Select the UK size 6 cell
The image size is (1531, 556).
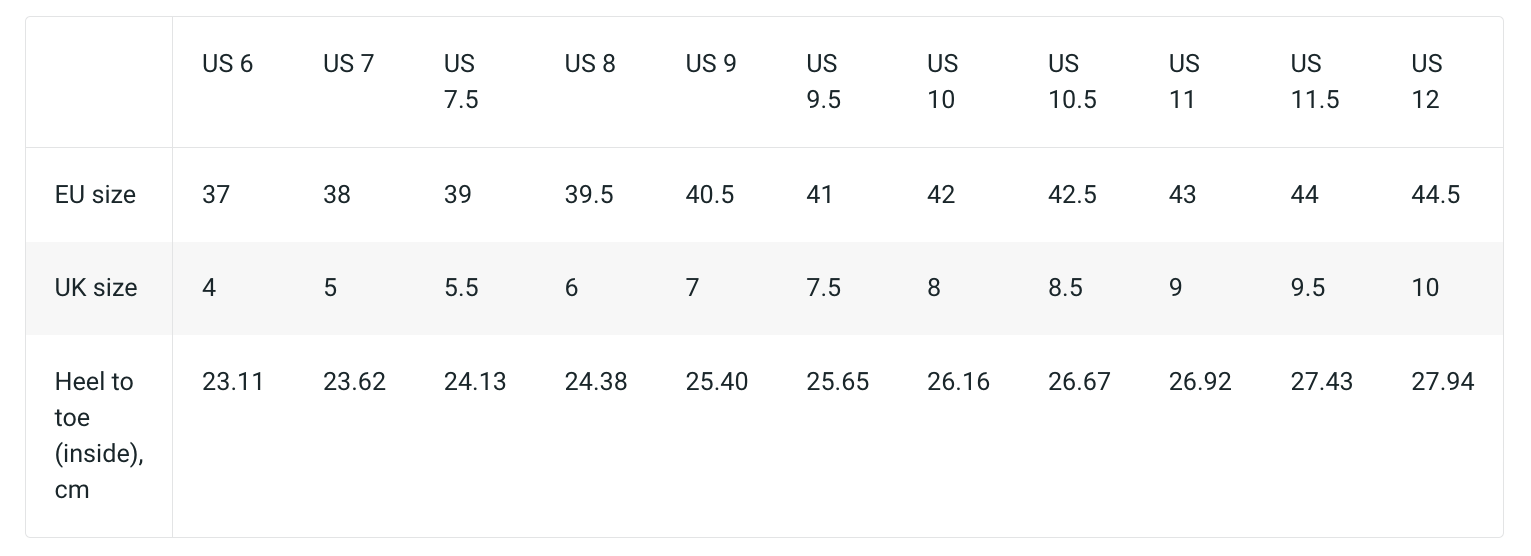coord(571,288)
